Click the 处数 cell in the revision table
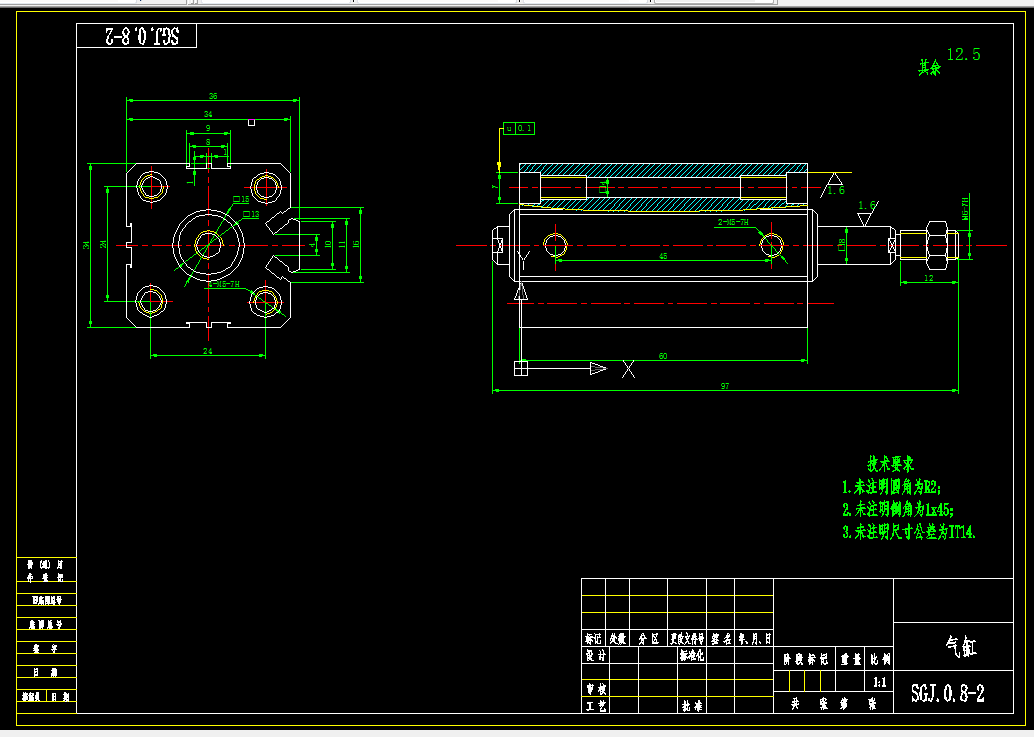Image resolution: width=1034 pixels, height=737 pixels. tap(617, 638)
